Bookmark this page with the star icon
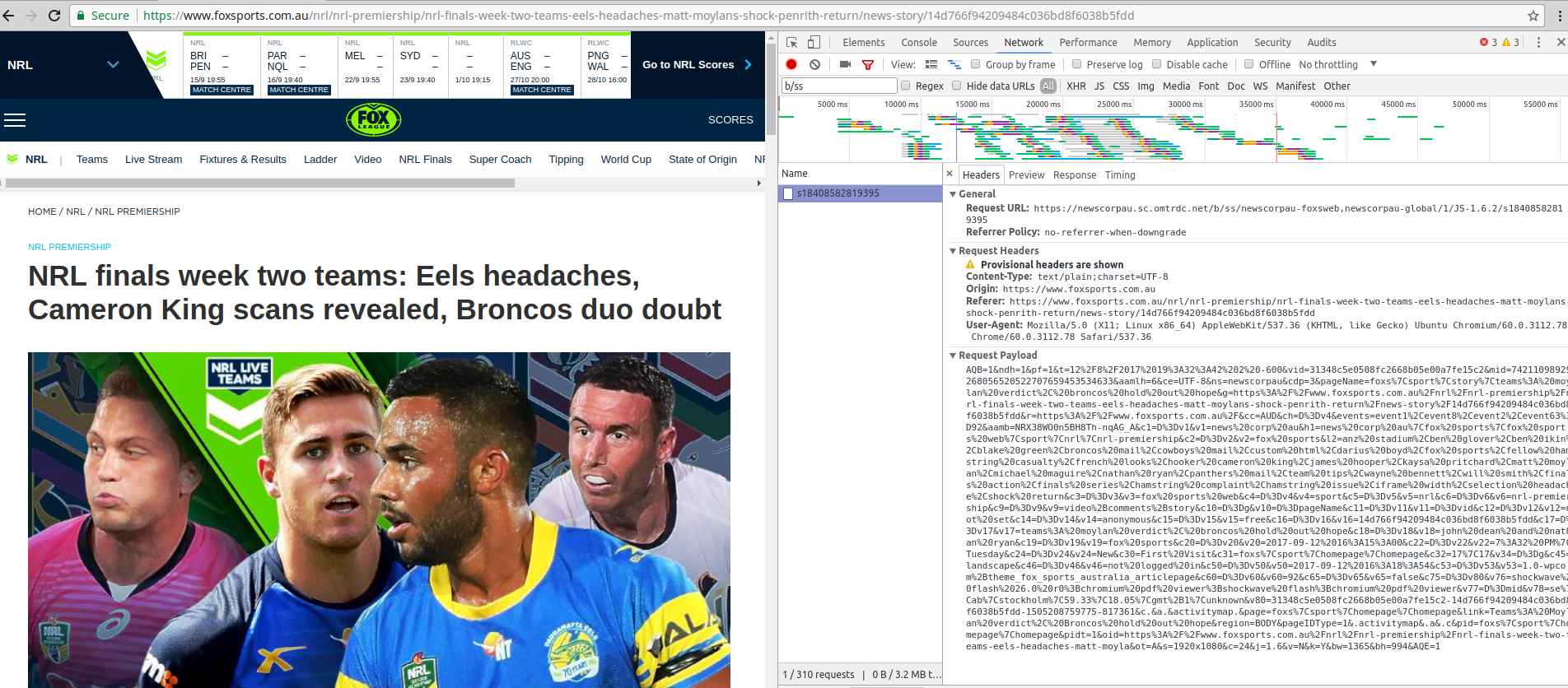Screen dimensions: 1568x688 tap(1533, 16)
